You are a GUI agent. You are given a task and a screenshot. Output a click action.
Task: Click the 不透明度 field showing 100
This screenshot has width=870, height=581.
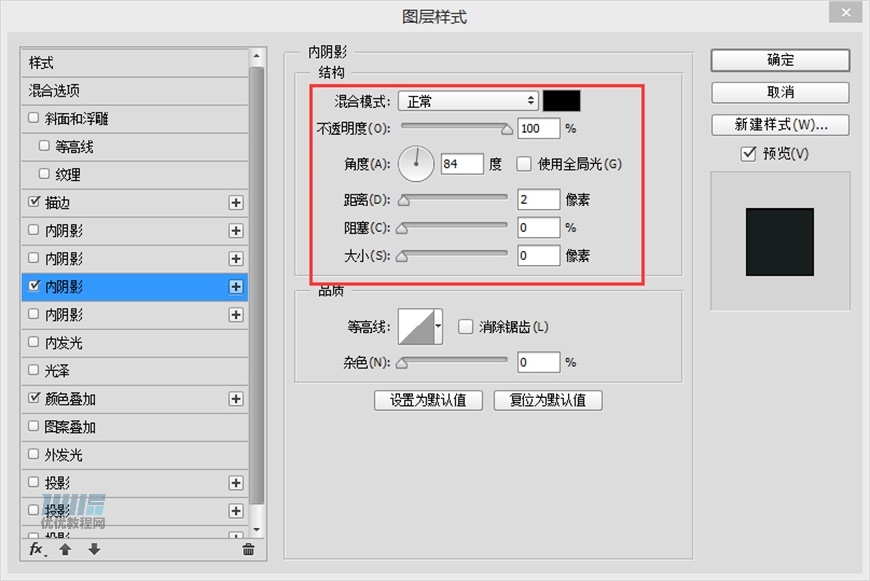pos(539,128)
